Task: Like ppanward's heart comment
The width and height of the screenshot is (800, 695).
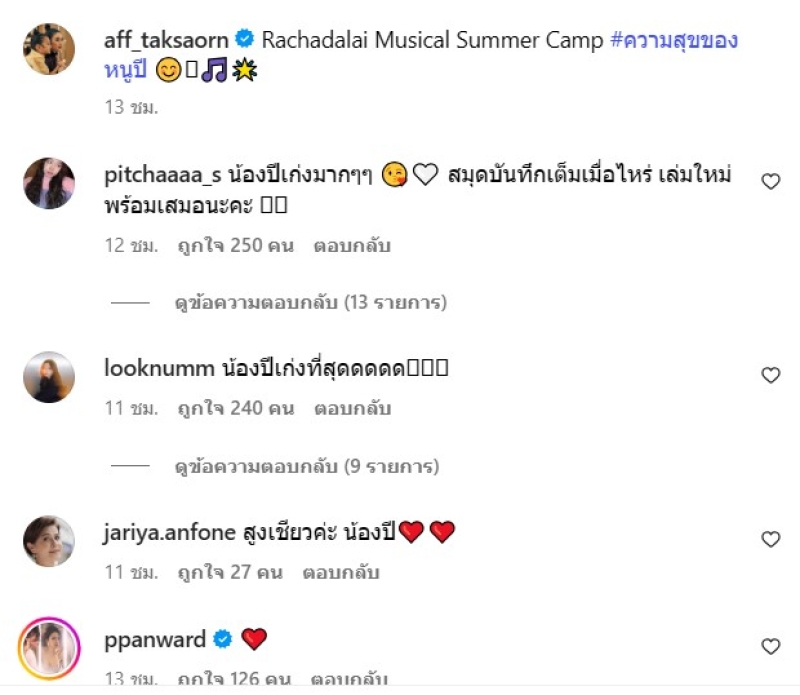Action: pyautogui.click(x=770, y=646)
